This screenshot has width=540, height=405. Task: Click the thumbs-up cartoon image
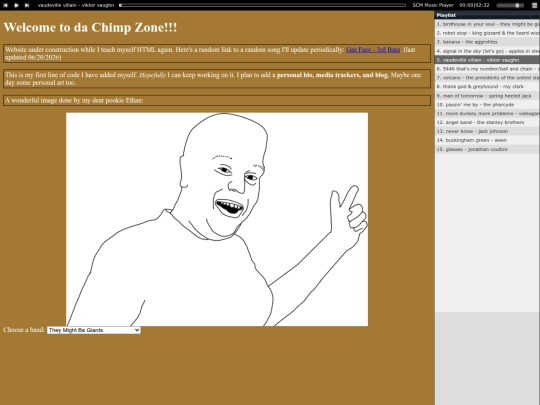coord(217,219)
